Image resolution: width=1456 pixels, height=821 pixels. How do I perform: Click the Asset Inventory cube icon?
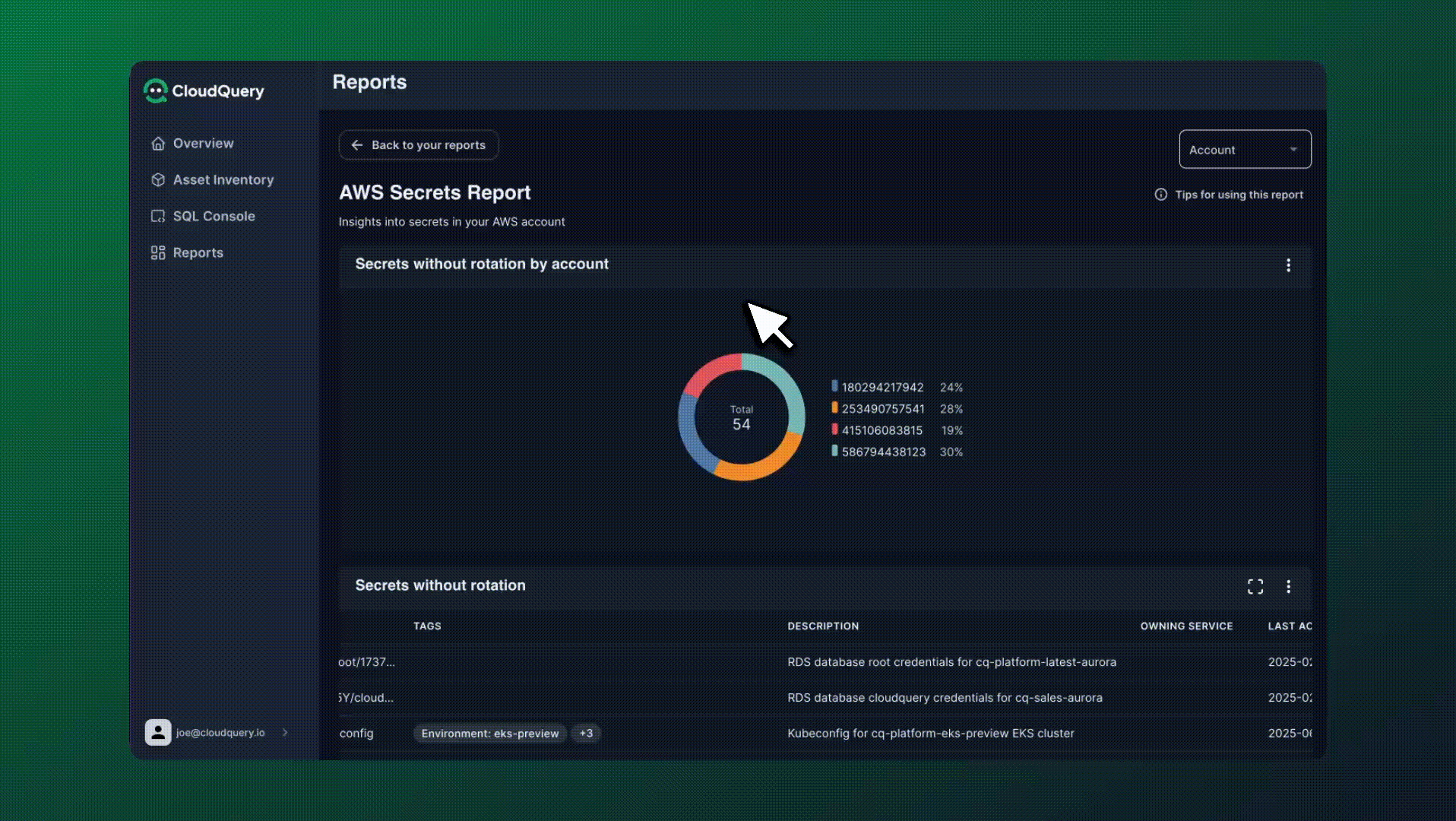[158, 180]
